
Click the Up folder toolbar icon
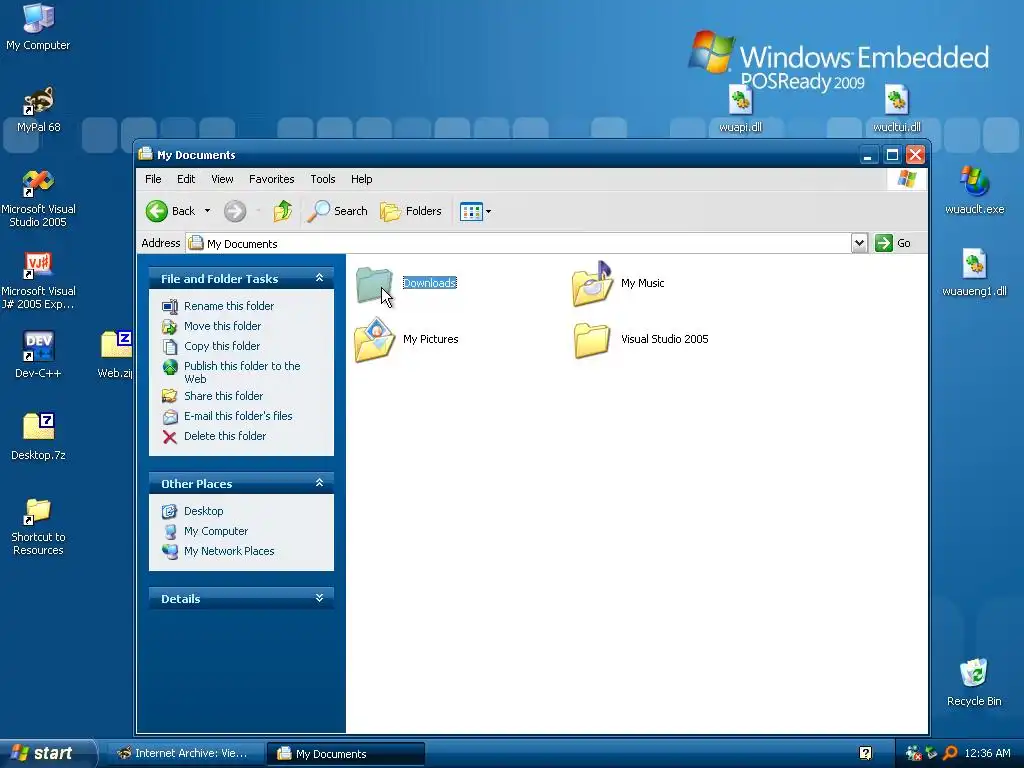(283, 211)
